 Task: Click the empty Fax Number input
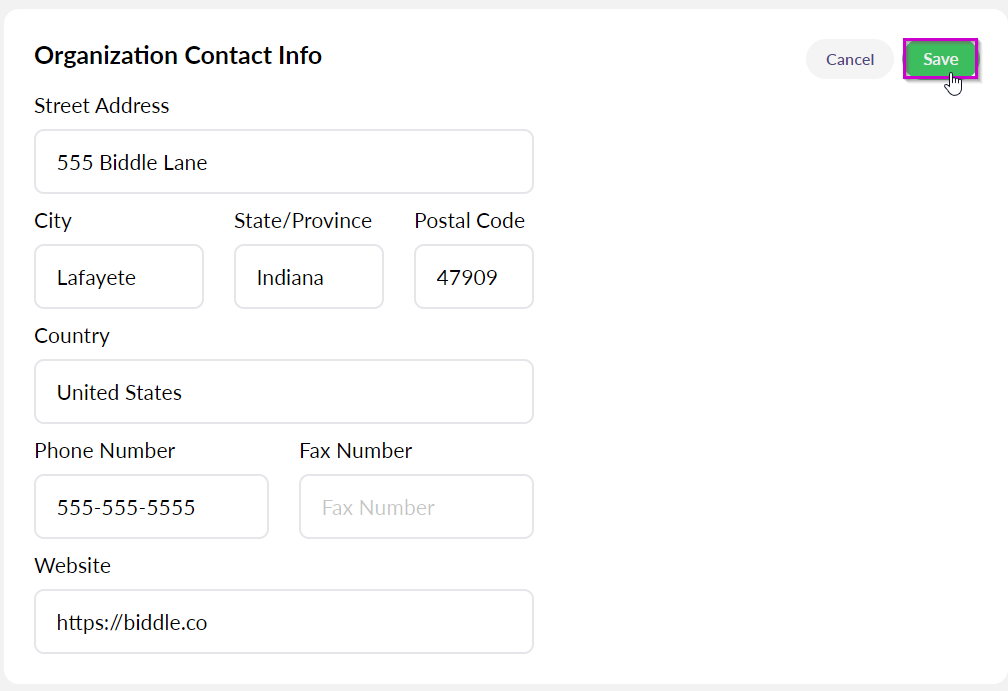coord(416,507)
